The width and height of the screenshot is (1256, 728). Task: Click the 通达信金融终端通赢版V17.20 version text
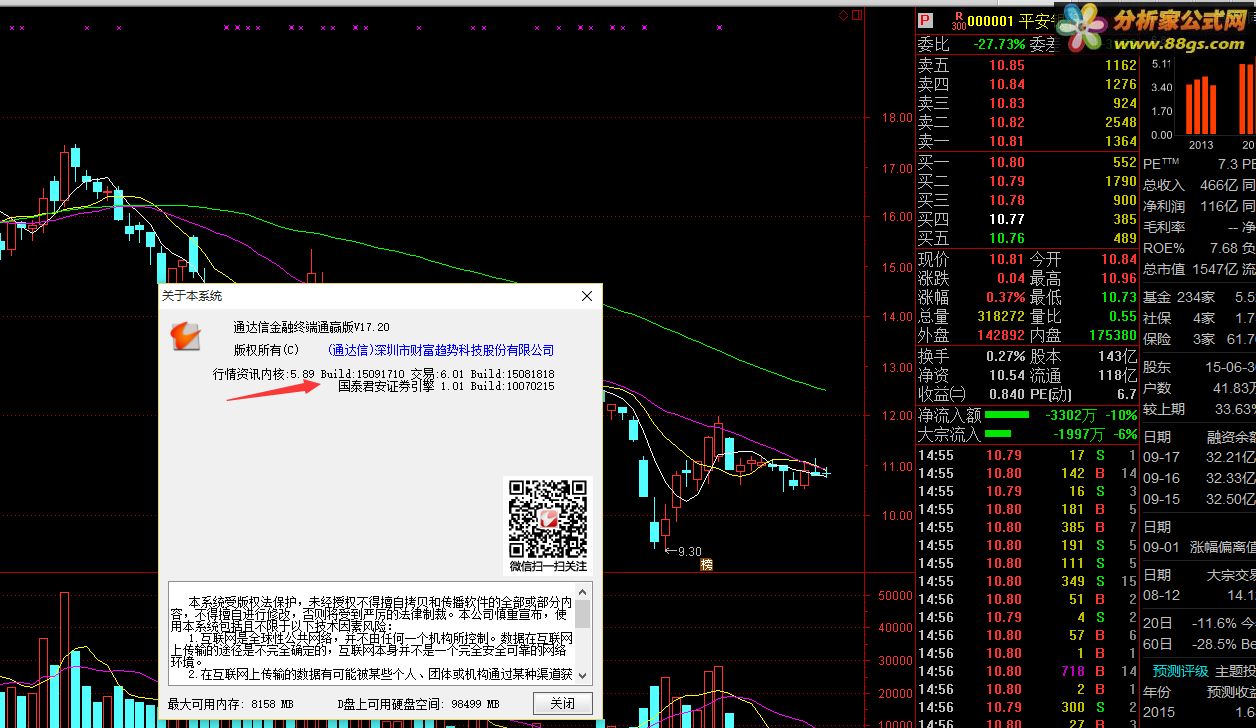pyautogui.click(x=311, y=326)
